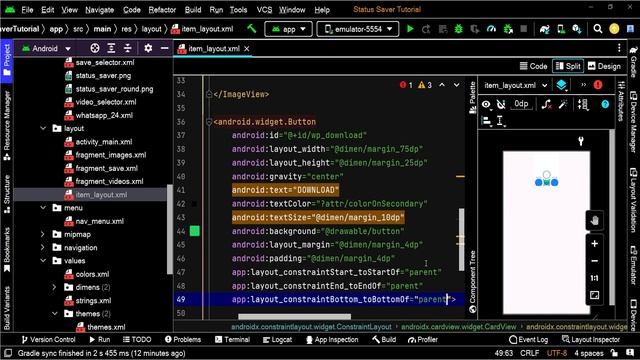The width and height of the screenshot is (640, 360).
Task: Zoom in the design preview with plus
Action: click(x=594, y=244)
